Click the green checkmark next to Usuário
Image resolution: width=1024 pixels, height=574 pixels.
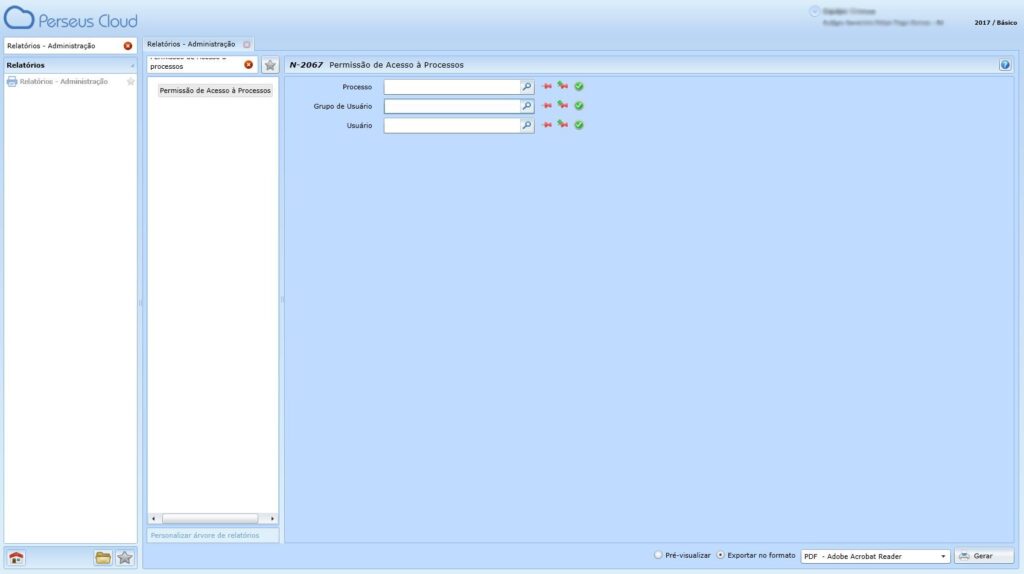579,125
